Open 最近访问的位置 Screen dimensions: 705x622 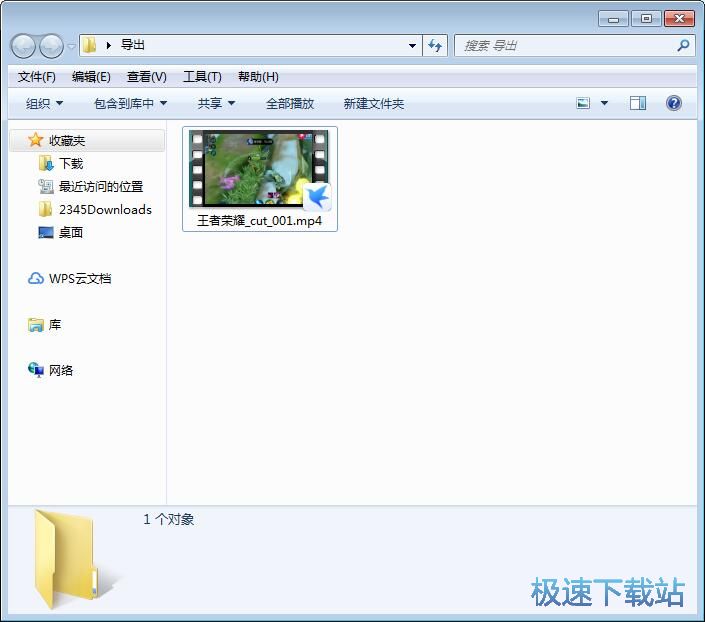point(101,187)
